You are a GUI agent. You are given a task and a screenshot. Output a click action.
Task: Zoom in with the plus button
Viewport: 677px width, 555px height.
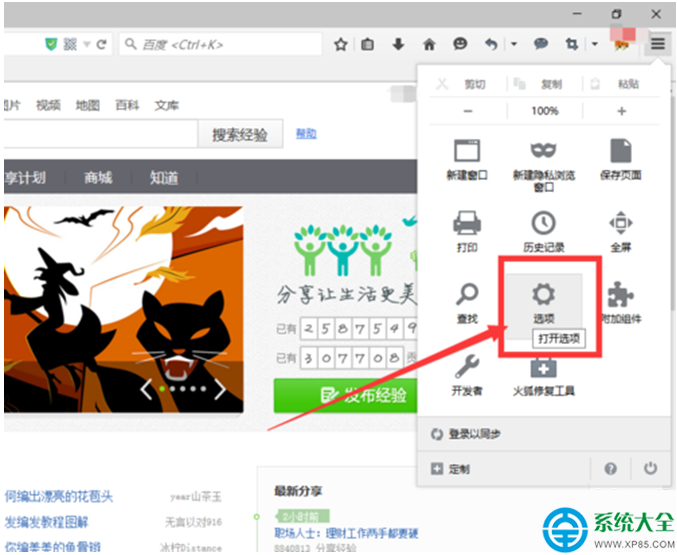[x=621, y=111]
